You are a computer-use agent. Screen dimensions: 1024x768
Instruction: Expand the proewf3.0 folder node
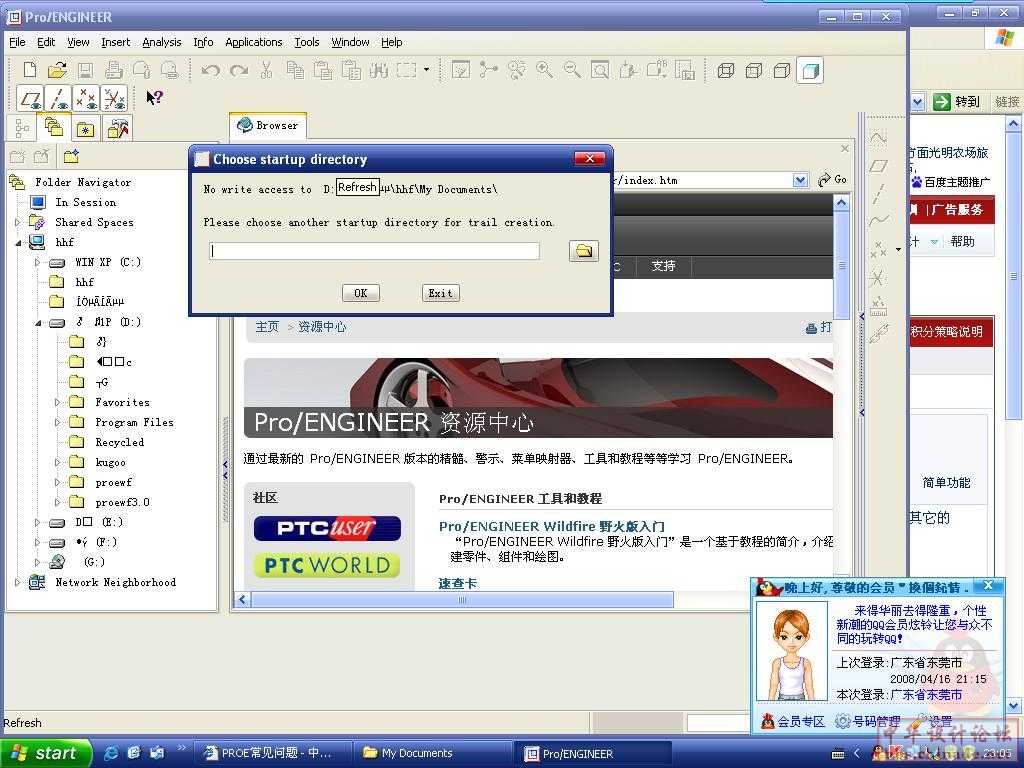57,502
